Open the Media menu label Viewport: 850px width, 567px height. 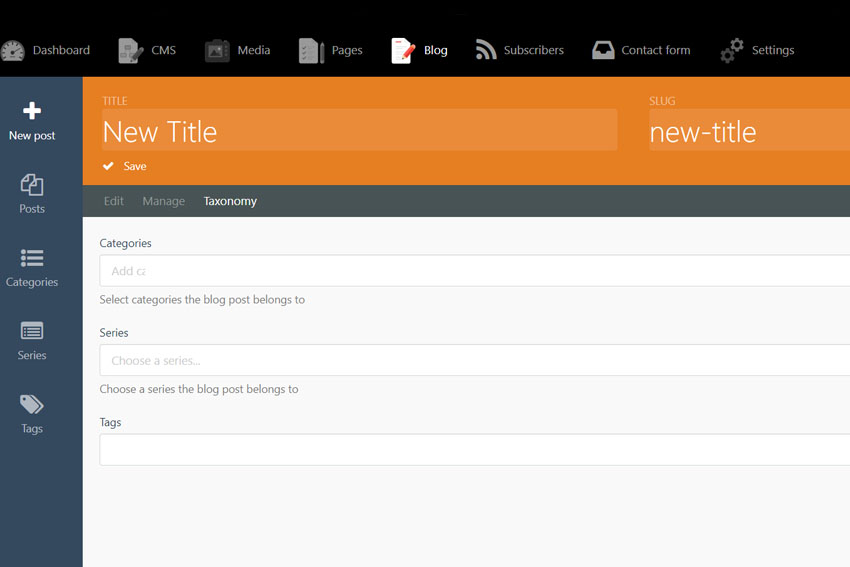click(254, 50)
